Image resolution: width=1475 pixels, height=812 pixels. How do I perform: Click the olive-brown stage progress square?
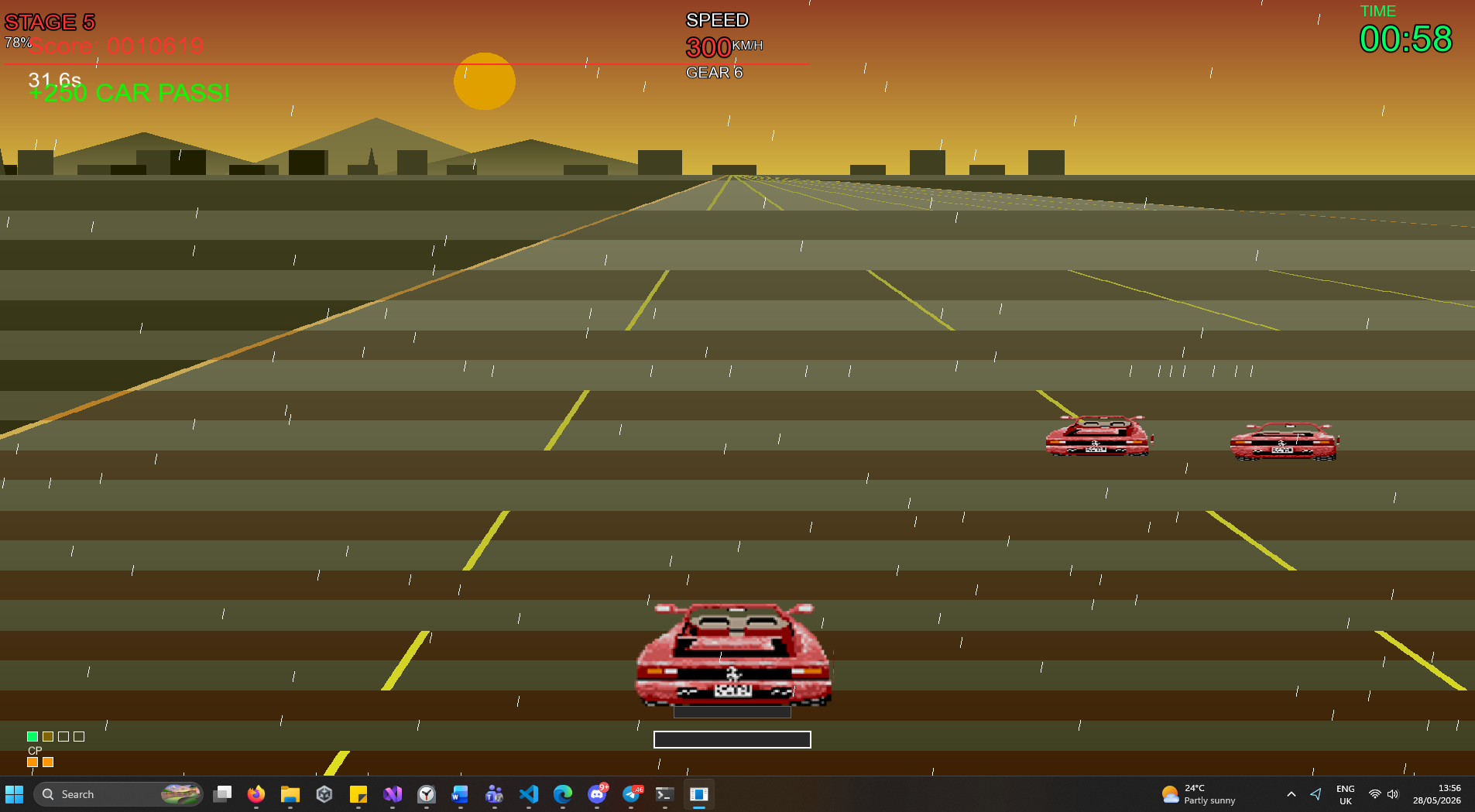click(48, 736)
